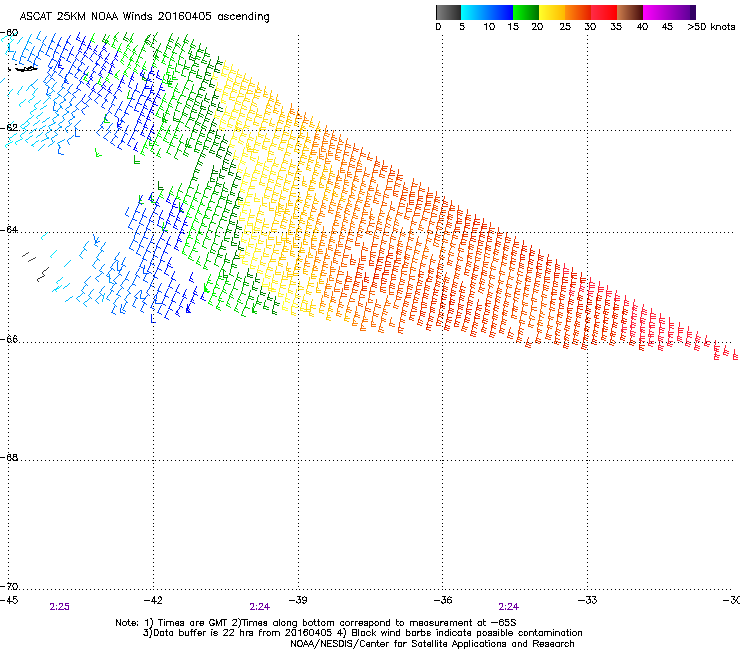
Task: Click the NOAA/NESDIS credit line
Action: (x=432, y=644)
